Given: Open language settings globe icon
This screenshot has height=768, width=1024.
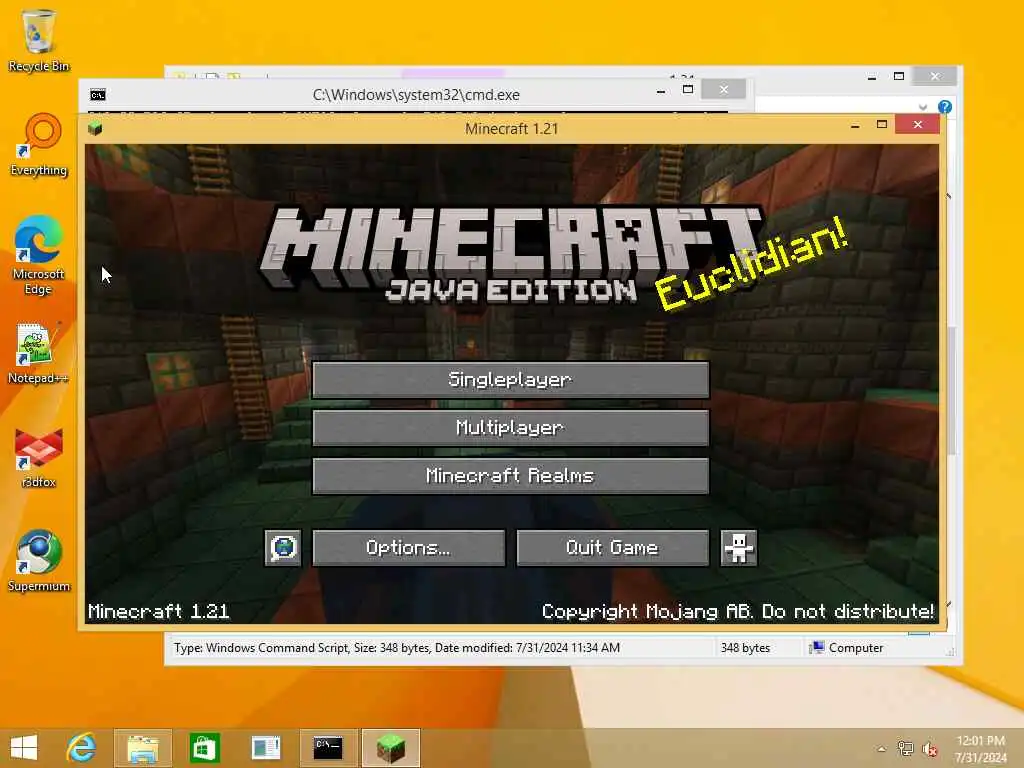Looking at the screenshot, I should 283,547.
